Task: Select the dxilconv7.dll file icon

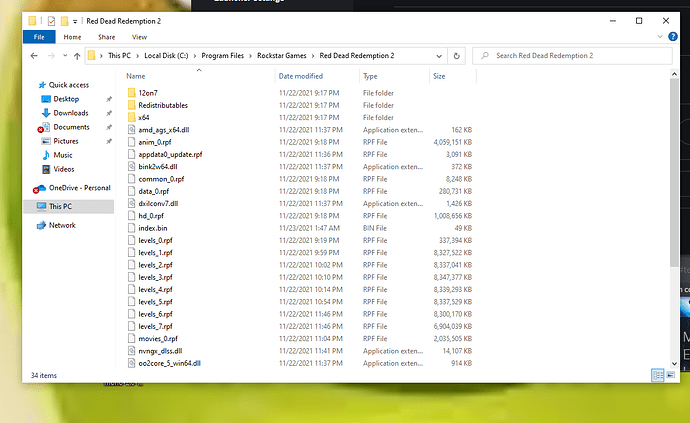Action: point(132,204)
